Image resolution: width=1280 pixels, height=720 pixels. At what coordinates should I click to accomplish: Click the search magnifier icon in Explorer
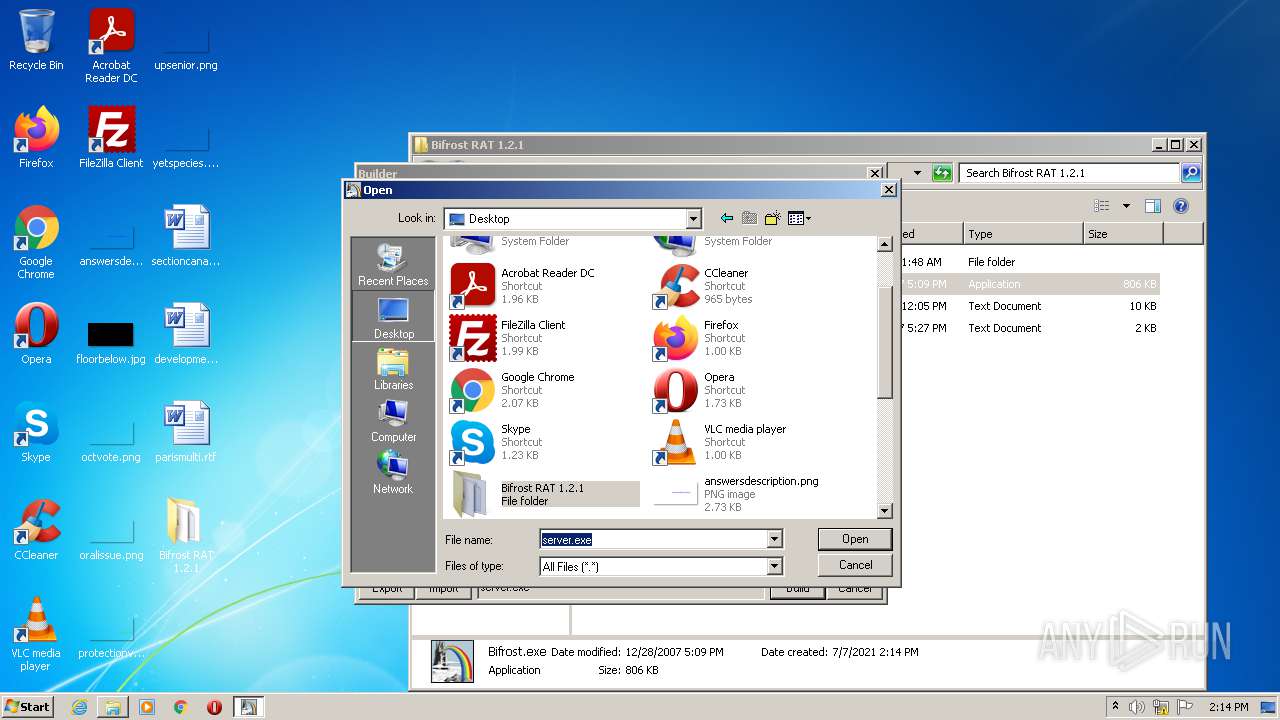1190,173
